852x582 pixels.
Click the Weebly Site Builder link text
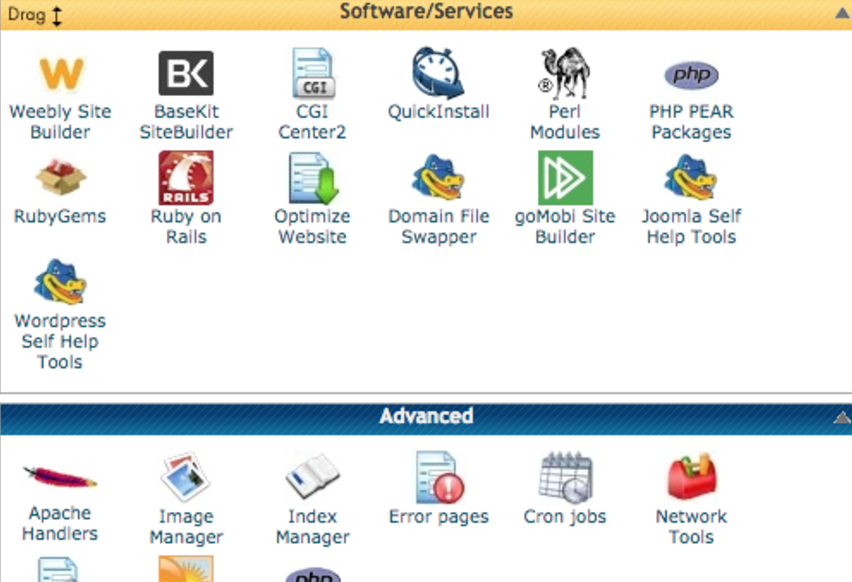coord(60,122)
